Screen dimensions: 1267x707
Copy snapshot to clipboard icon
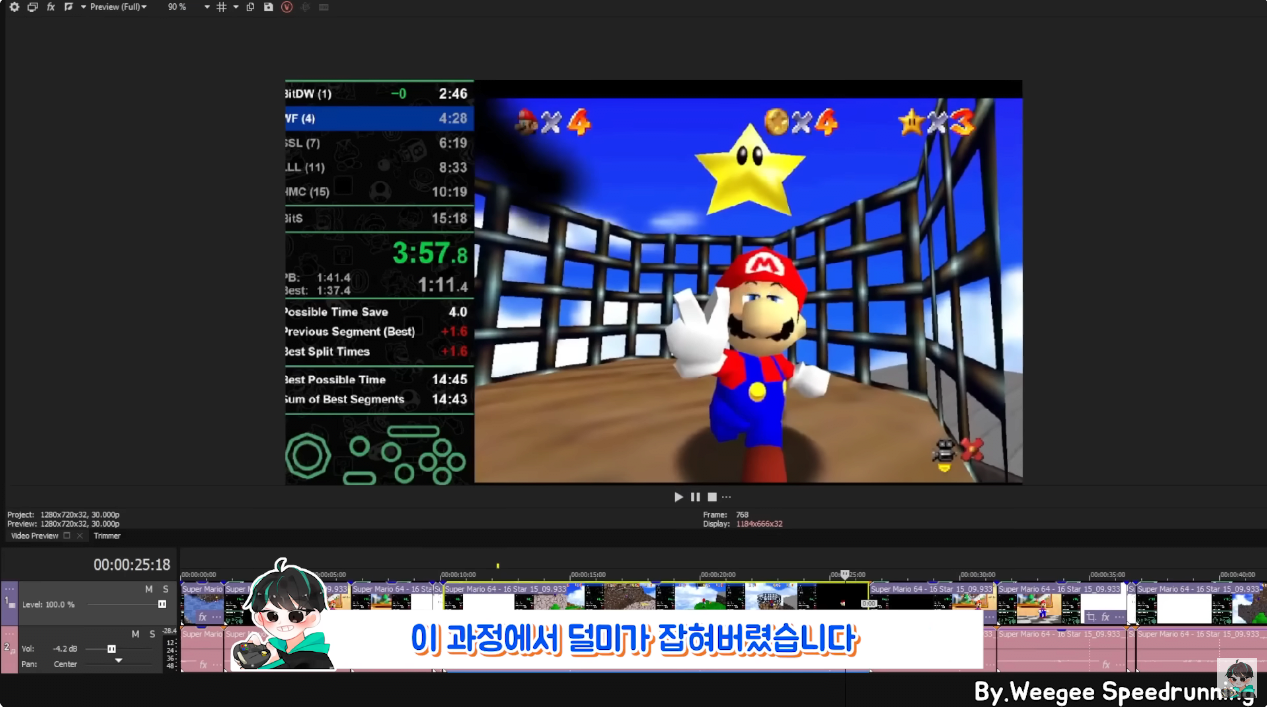pos(250,7)
